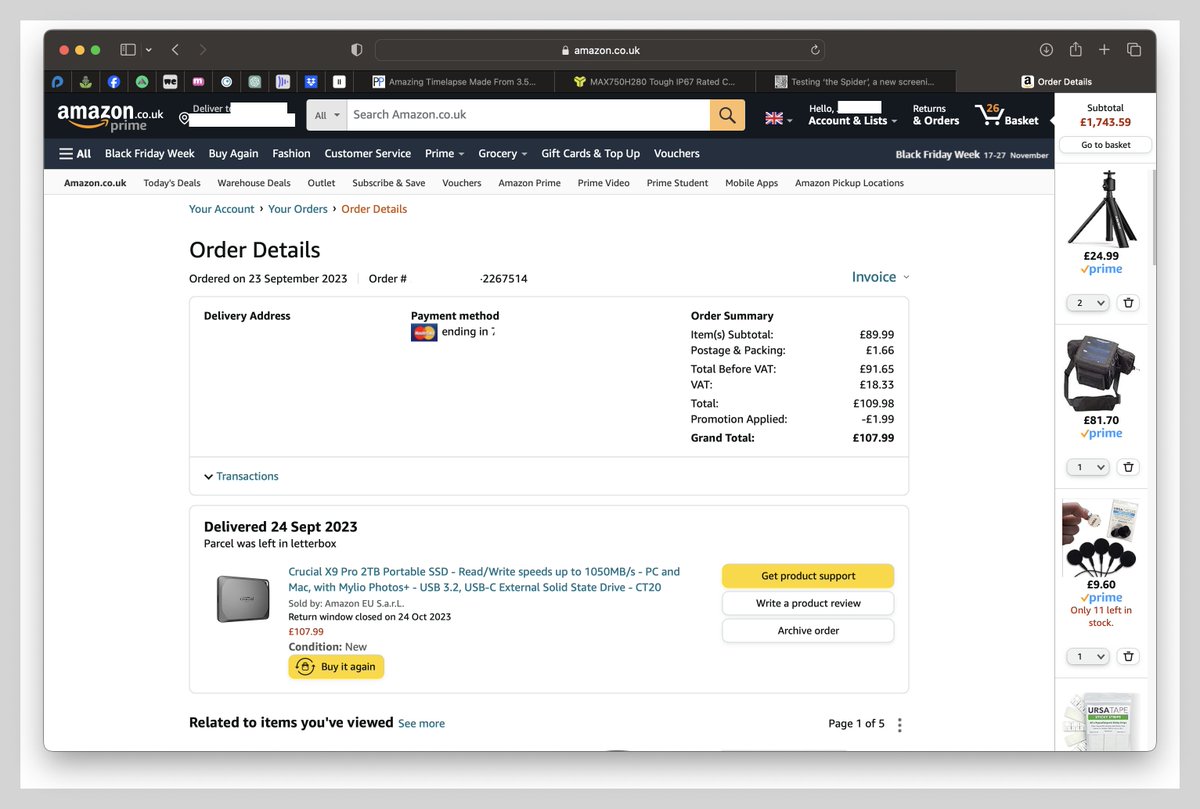Image resolution: width=1200 pixels, height=809 pixels.
Task: Go back with the Safari back arrow
Action: click(175, 49)
